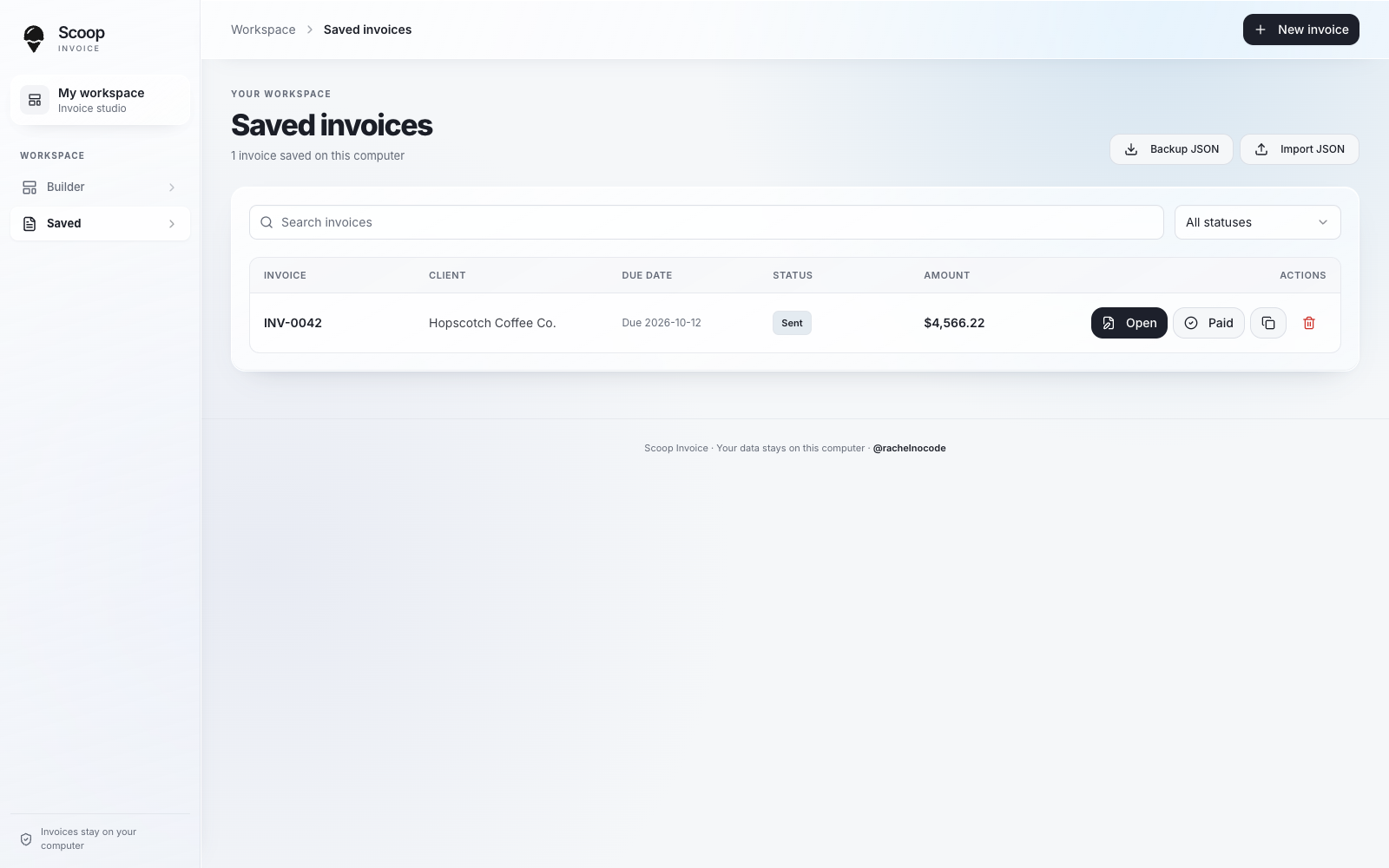Click the STATUS column header
This screenshot has width=1389, height=868.
click(x=793, y=275)
